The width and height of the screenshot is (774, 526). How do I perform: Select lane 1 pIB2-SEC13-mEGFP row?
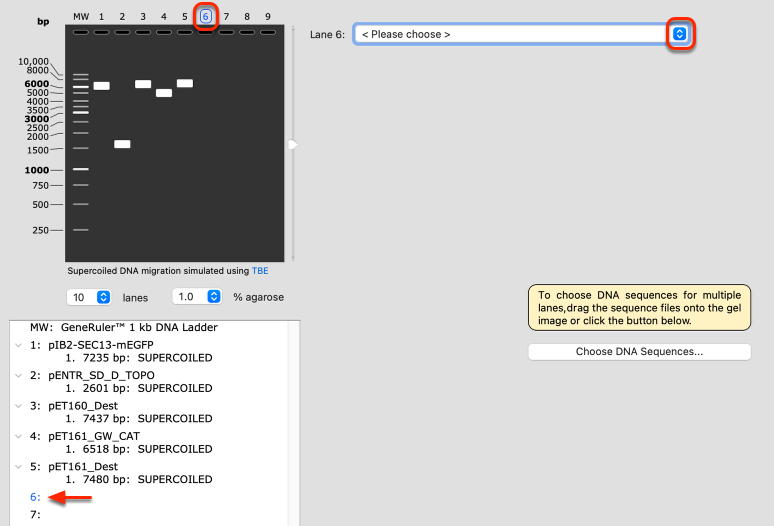(x=92, y=345)
